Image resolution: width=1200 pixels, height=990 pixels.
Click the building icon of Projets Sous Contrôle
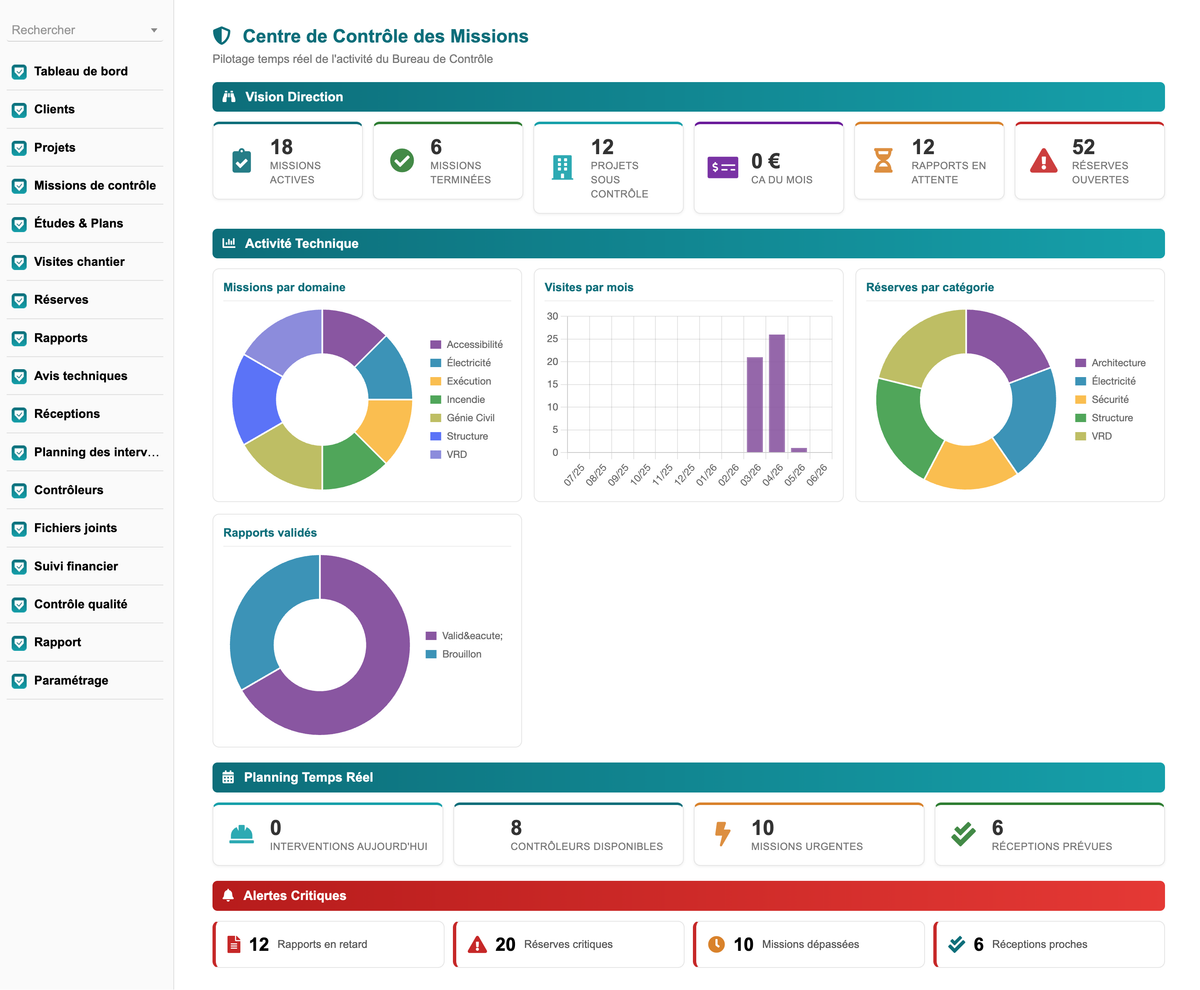[x=563, y=167]
